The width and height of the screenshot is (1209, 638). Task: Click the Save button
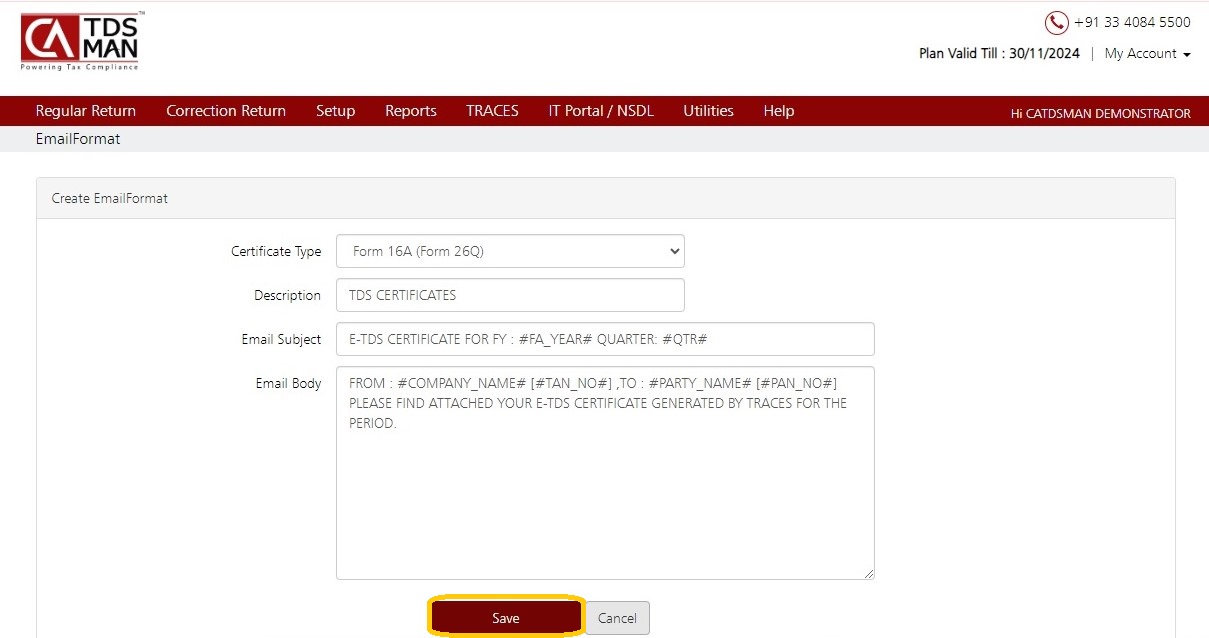pos(506,618)
